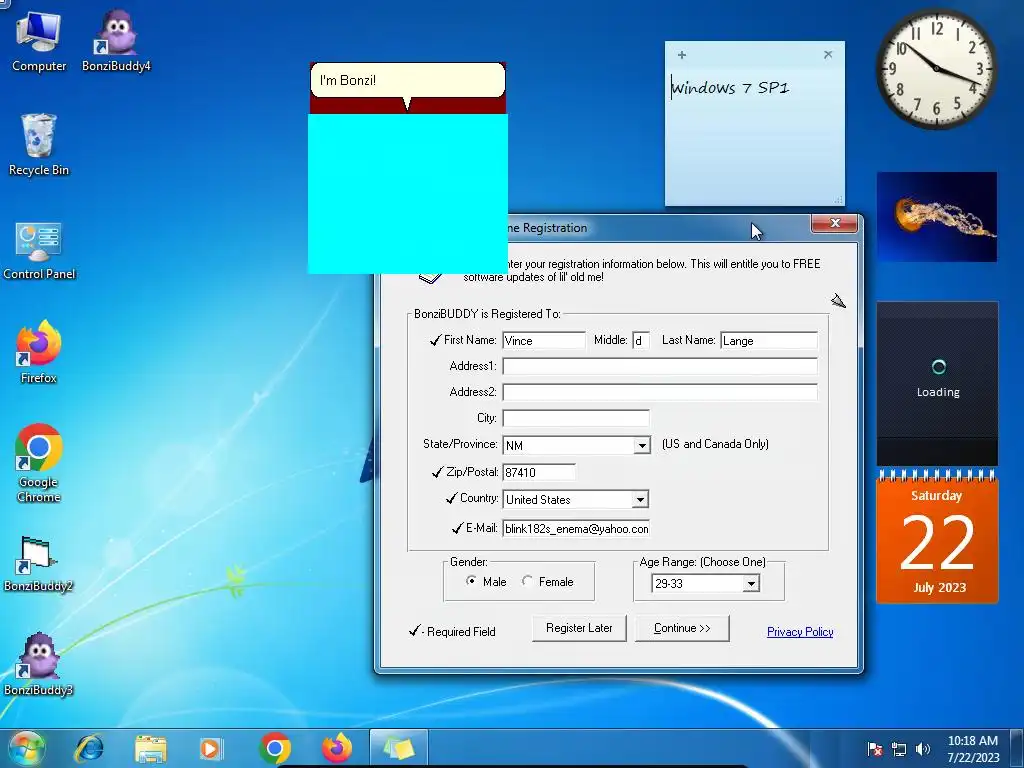Click the Zip/Postal field
Viewport: 1024px width, 768px height.
pos(539,472)
